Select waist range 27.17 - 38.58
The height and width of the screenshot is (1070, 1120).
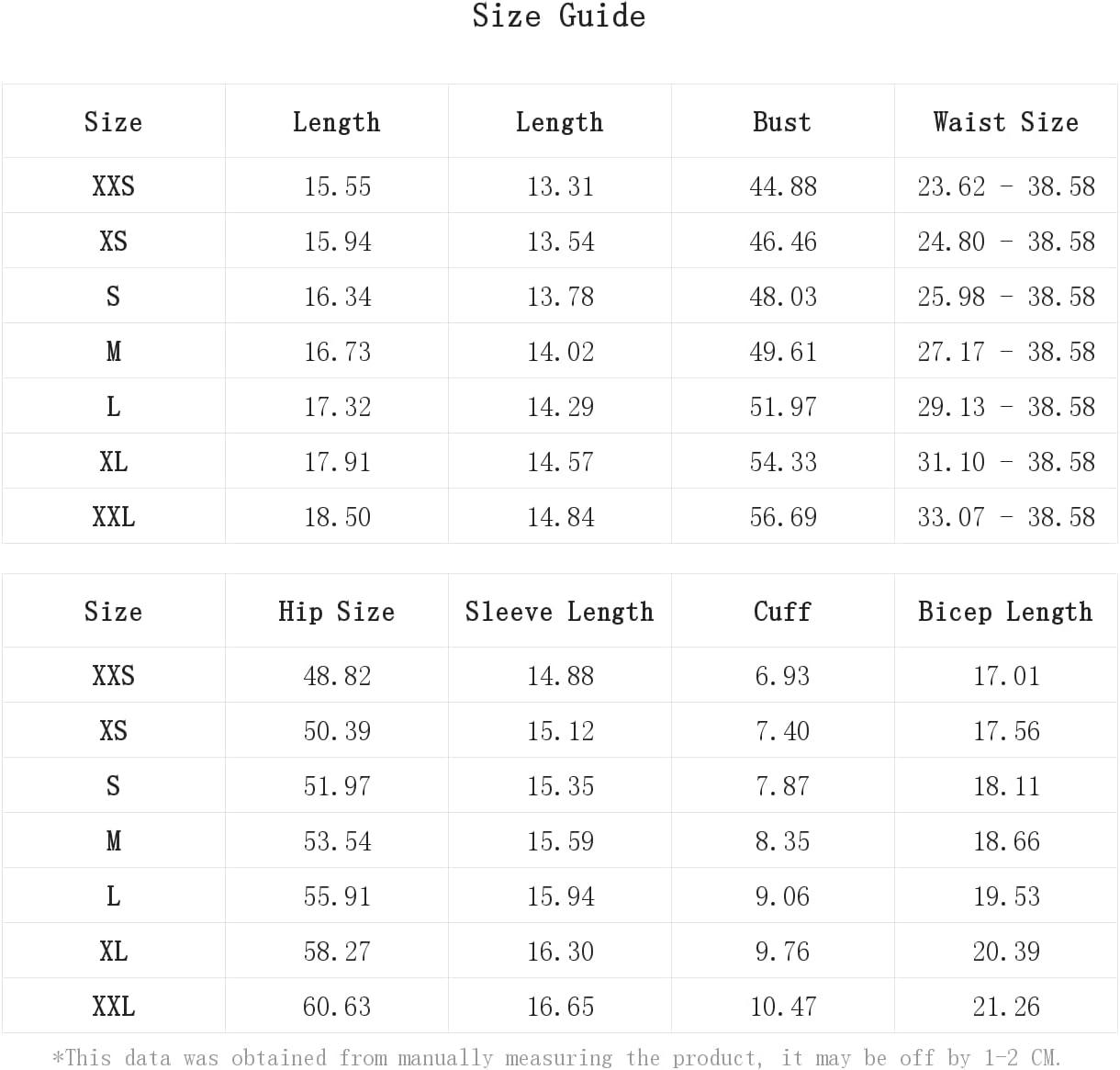1006,352
